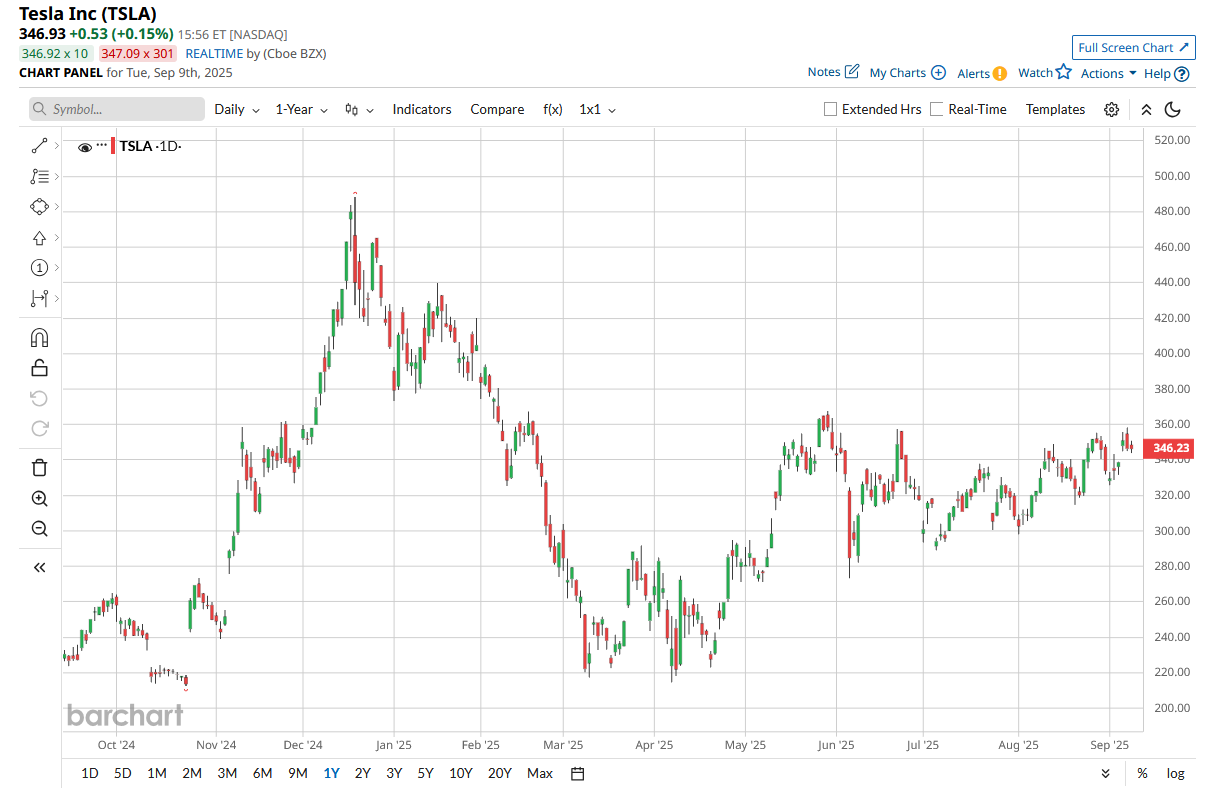
Task: Click the red TSLA series color swatch
Action: pos(114,146)
